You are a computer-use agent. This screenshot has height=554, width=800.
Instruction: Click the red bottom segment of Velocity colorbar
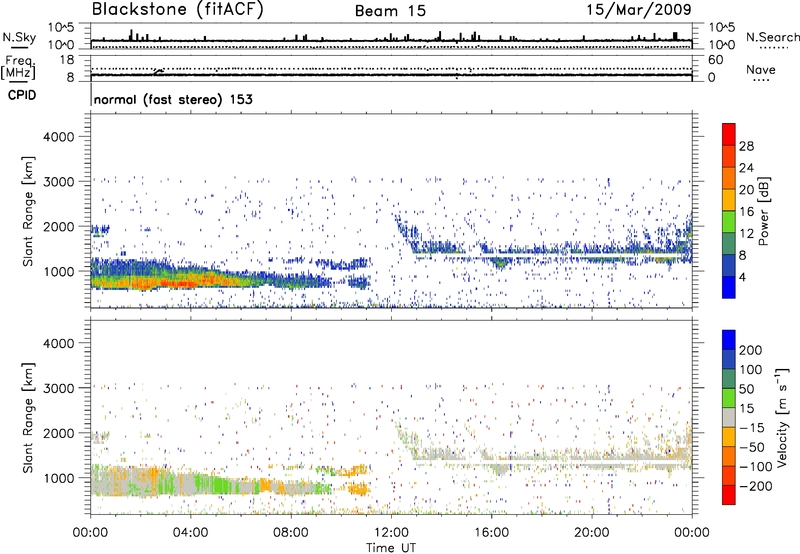tap(729, 495)
